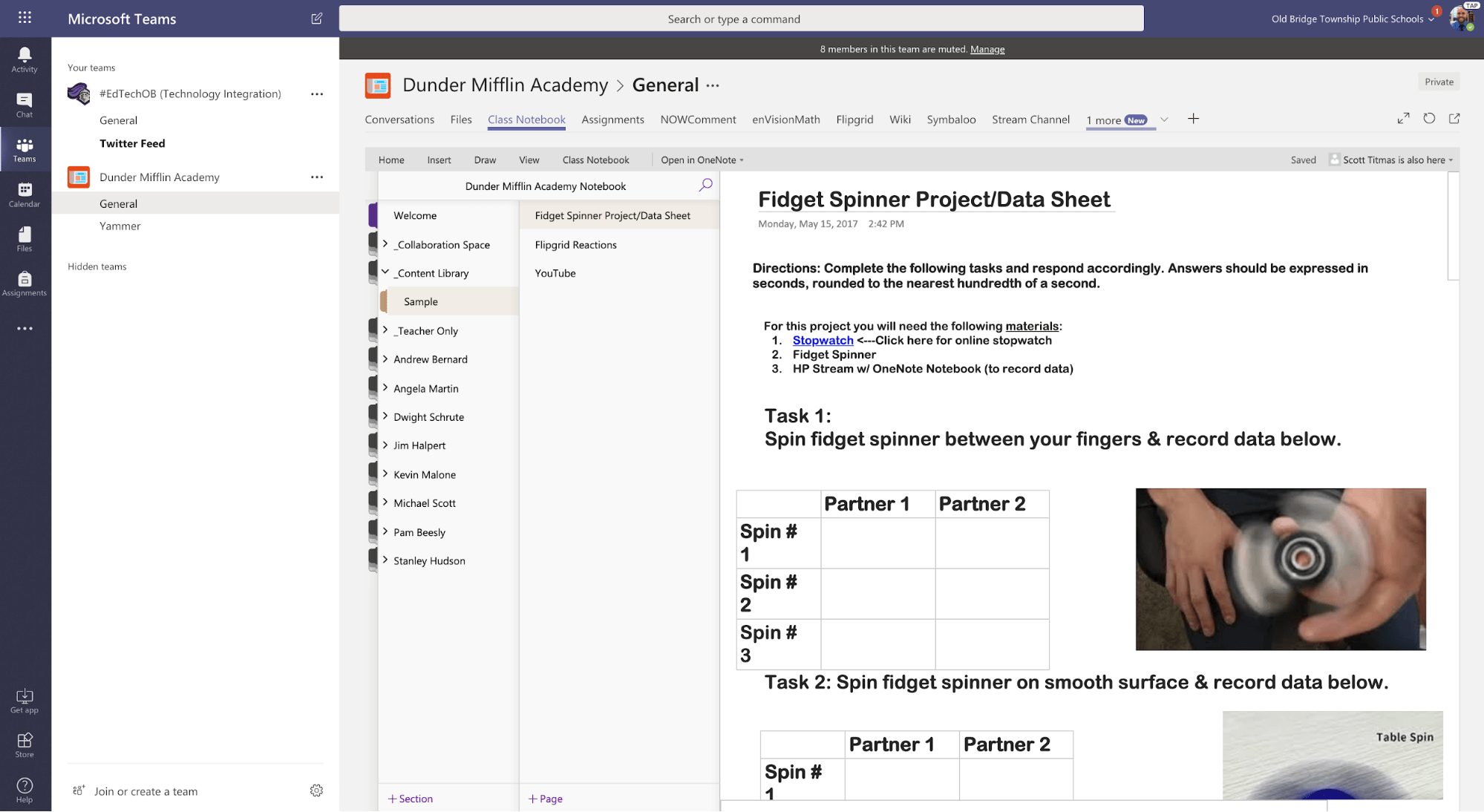Expand the _Collaboration Space section group
Image resolution: width=1484 pixels, height=812 pixels.
[385, 243]
